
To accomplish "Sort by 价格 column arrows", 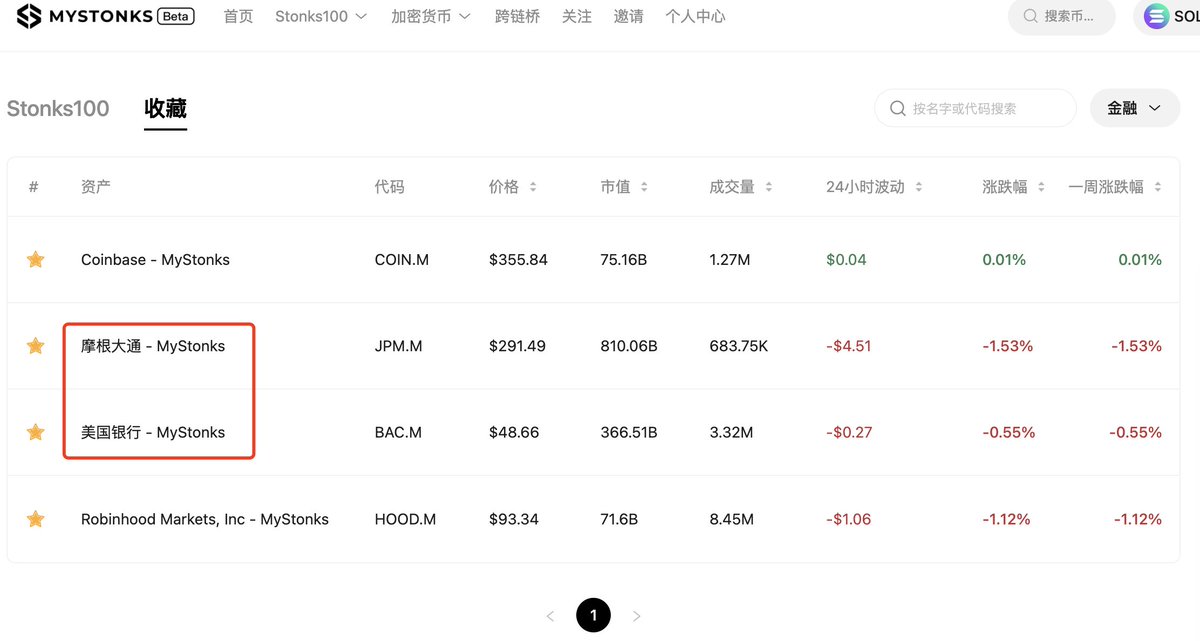I will [x=533, y=187].
